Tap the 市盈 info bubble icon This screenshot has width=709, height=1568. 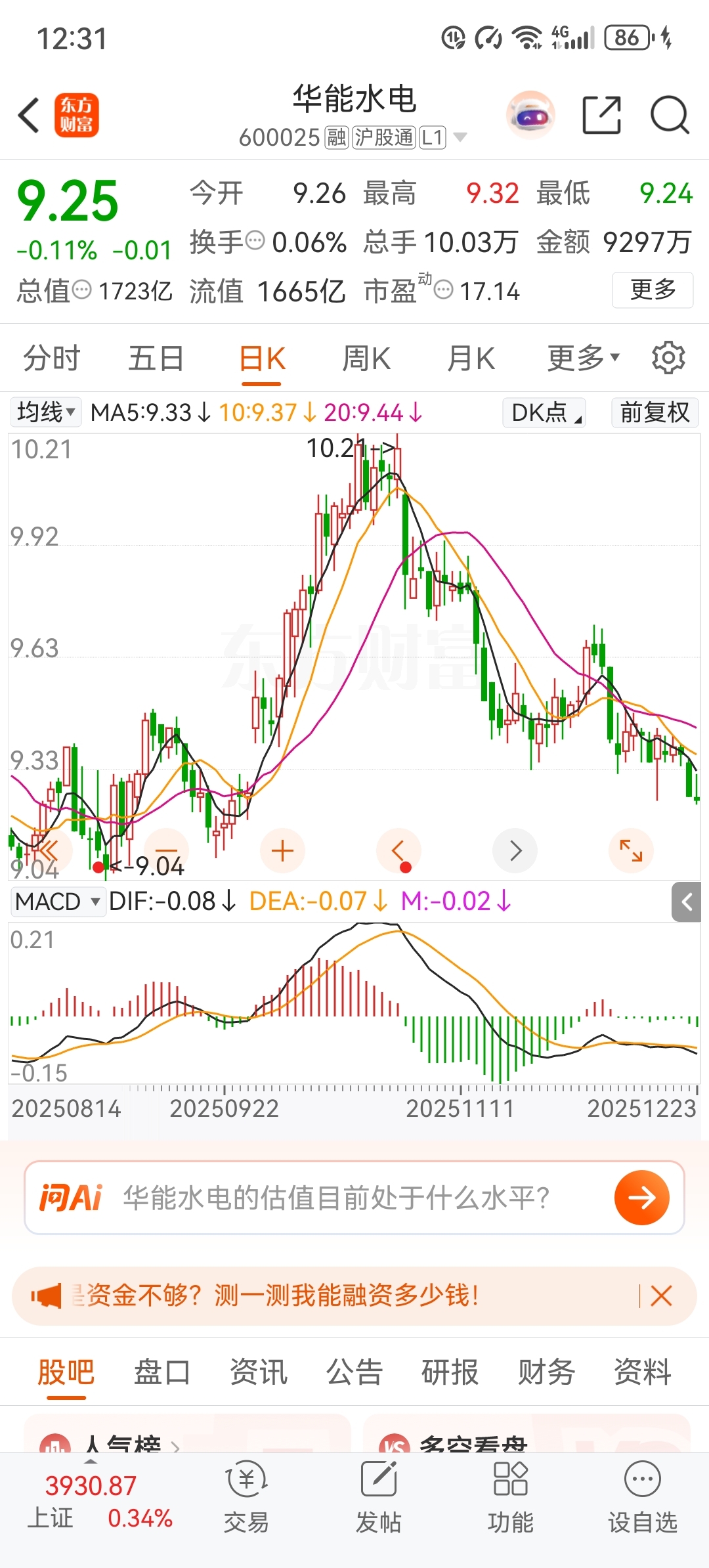pos(444,290)
